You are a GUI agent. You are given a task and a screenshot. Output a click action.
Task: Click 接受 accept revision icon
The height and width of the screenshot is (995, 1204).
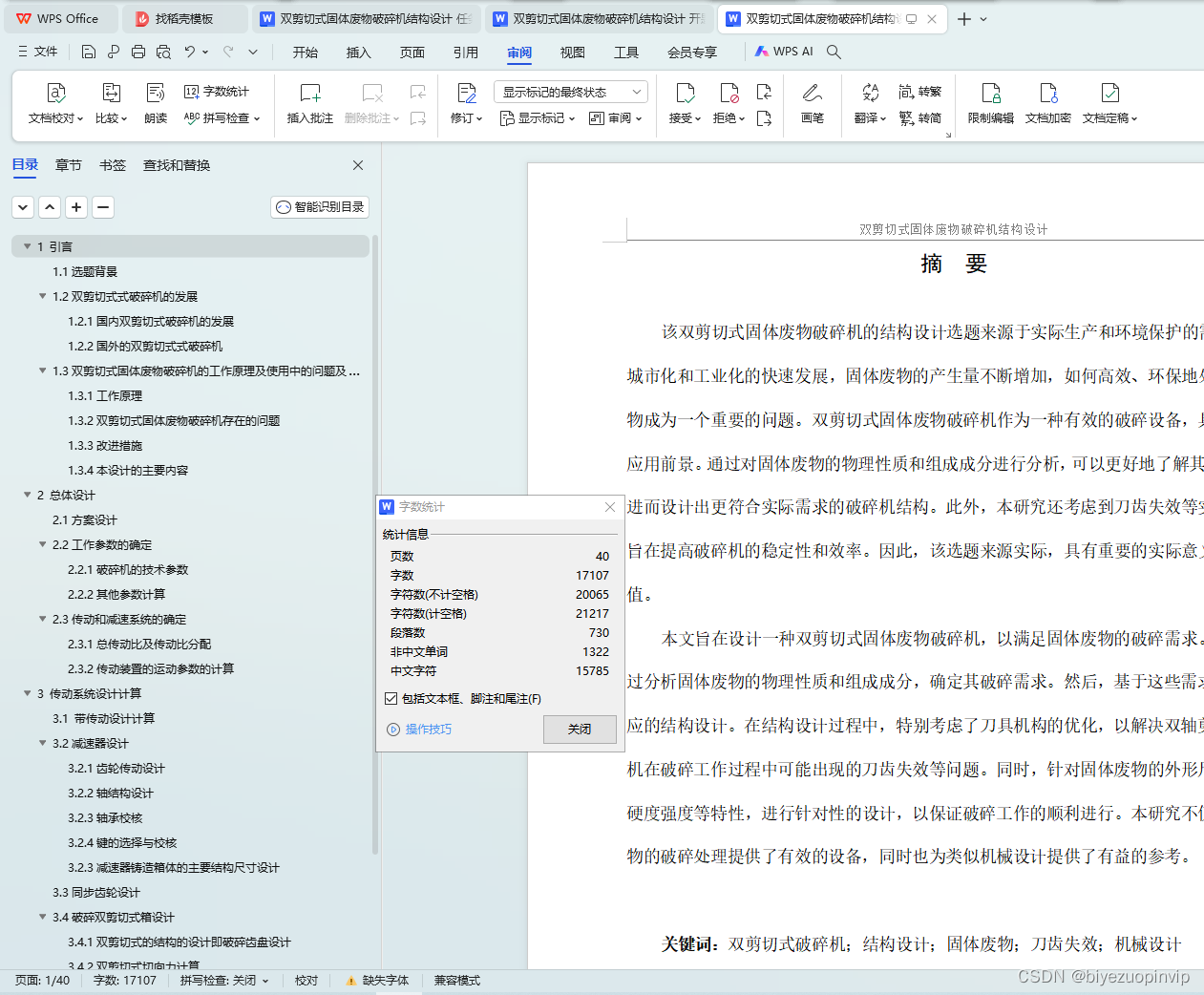point(685,93)
